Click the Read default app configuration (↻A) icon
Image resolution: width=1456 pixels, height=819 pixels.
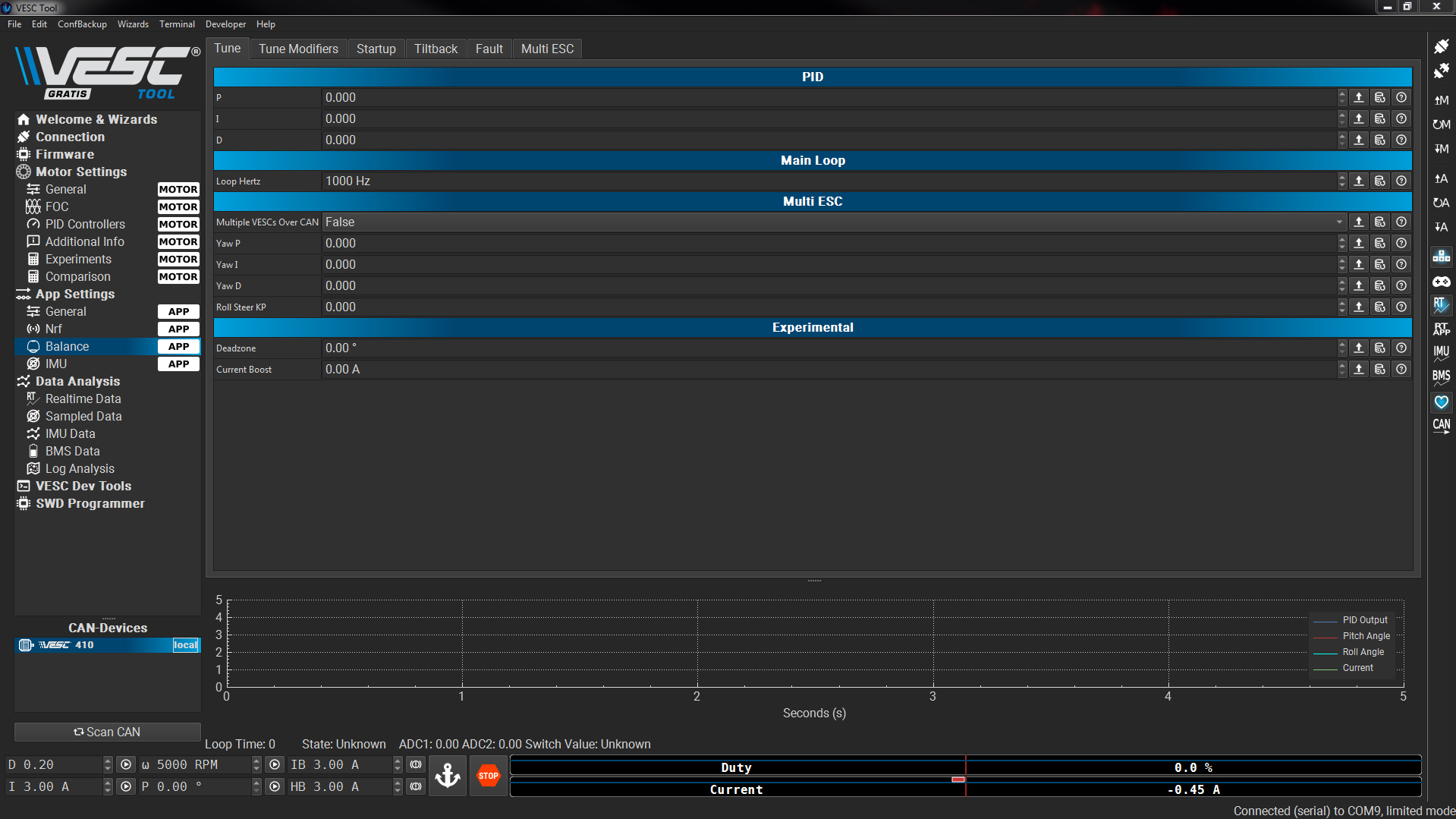(x=1441, y=203)
